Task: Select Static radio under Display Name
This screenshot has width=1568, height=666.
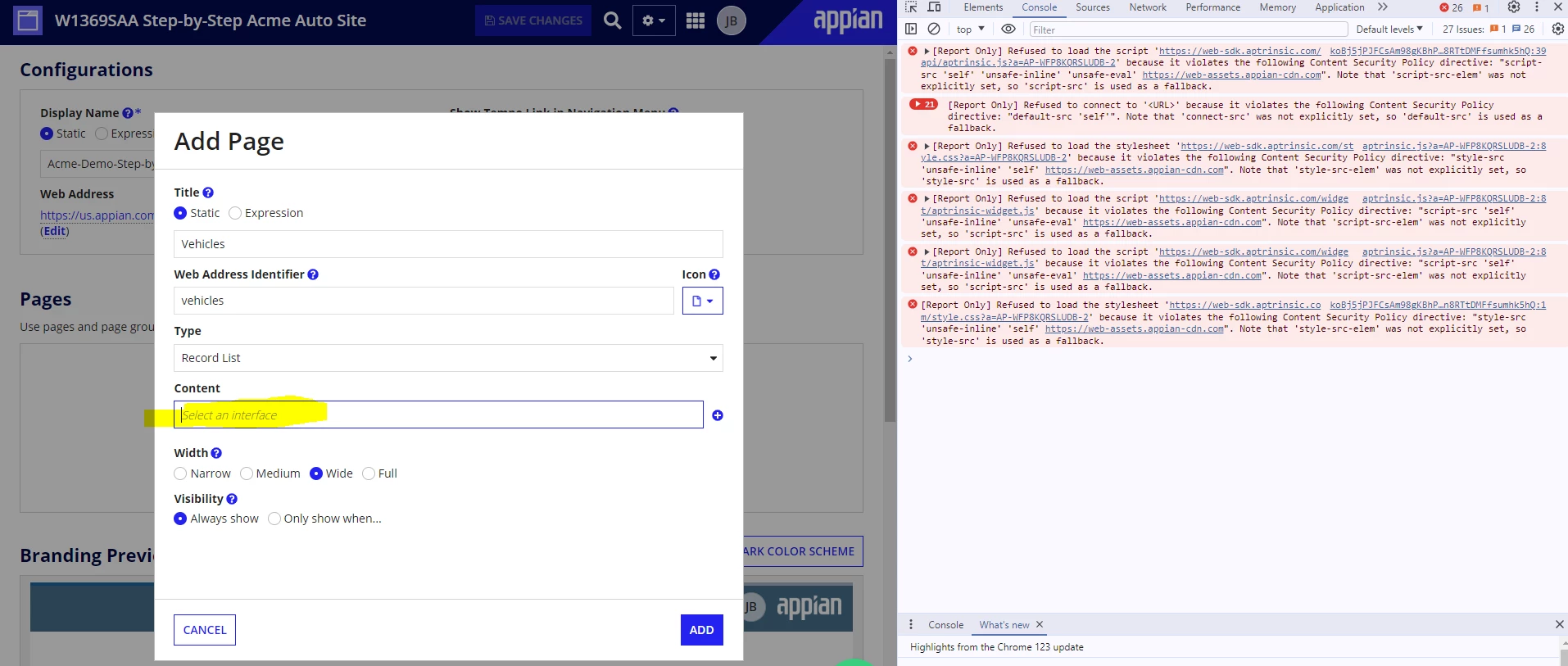Action: point(47,134)
